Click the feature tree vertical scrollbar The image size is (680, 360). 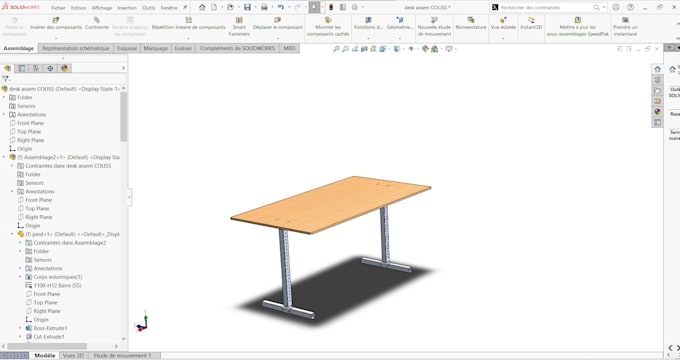coord(124,117)
